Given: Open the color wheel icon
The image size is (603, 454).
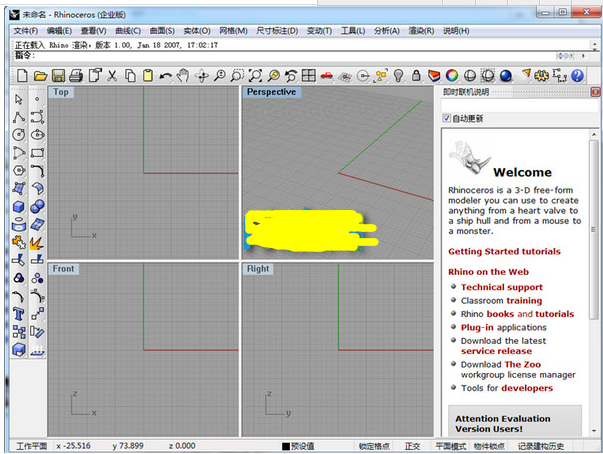Looking at the screenshot, I should [452, 75].
